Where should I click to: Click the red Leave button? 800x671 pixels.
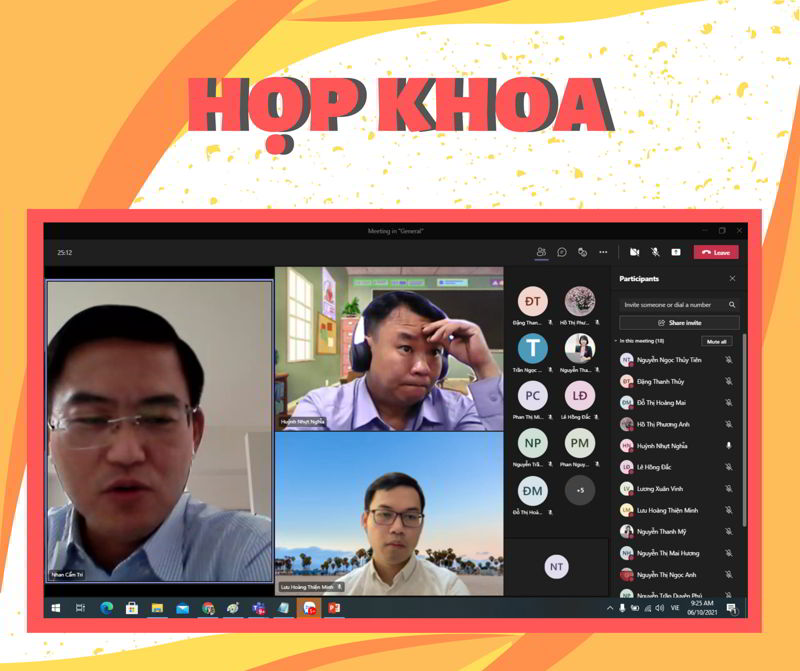(x=716, y=252)
